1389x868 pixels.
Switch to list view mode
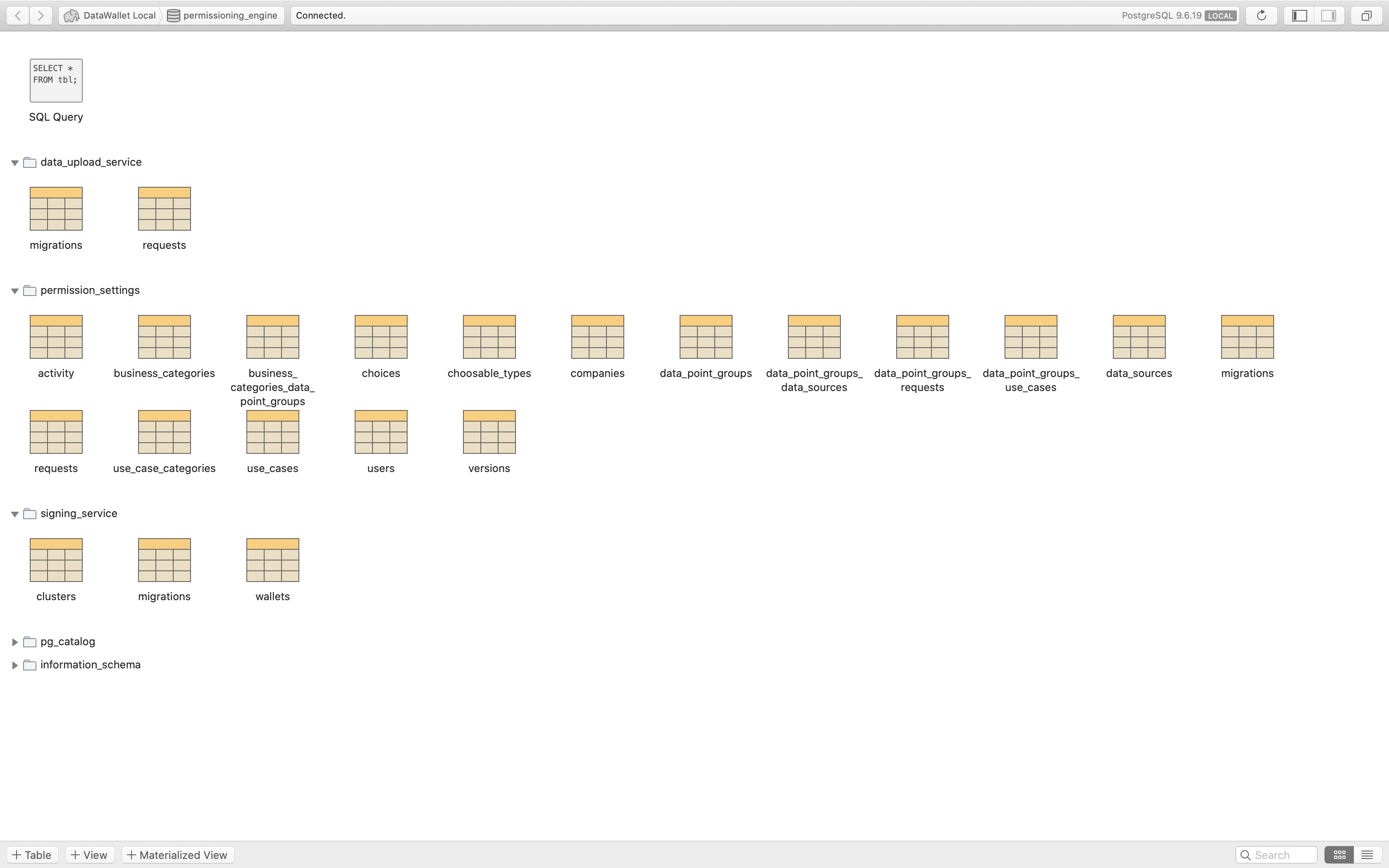pyautogui.click(x=1367, y=855)
